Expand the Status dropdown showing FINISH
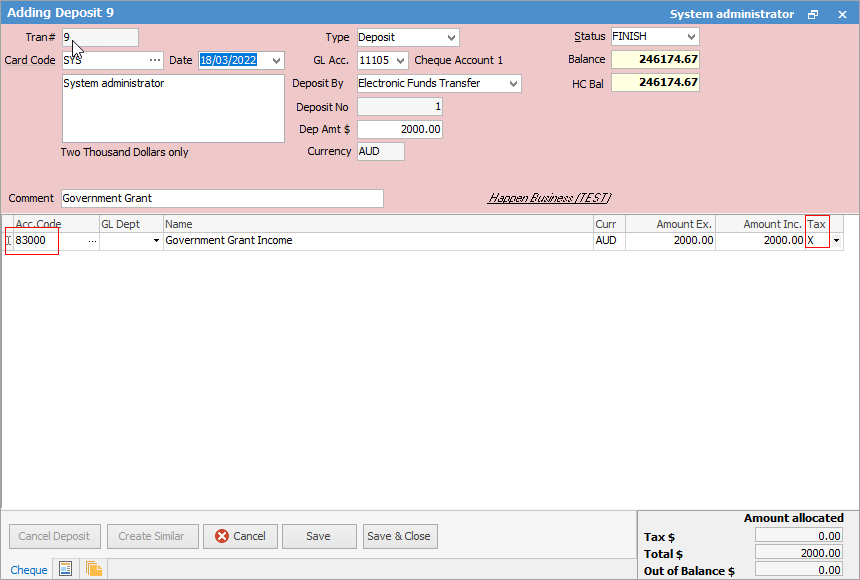 691,37
